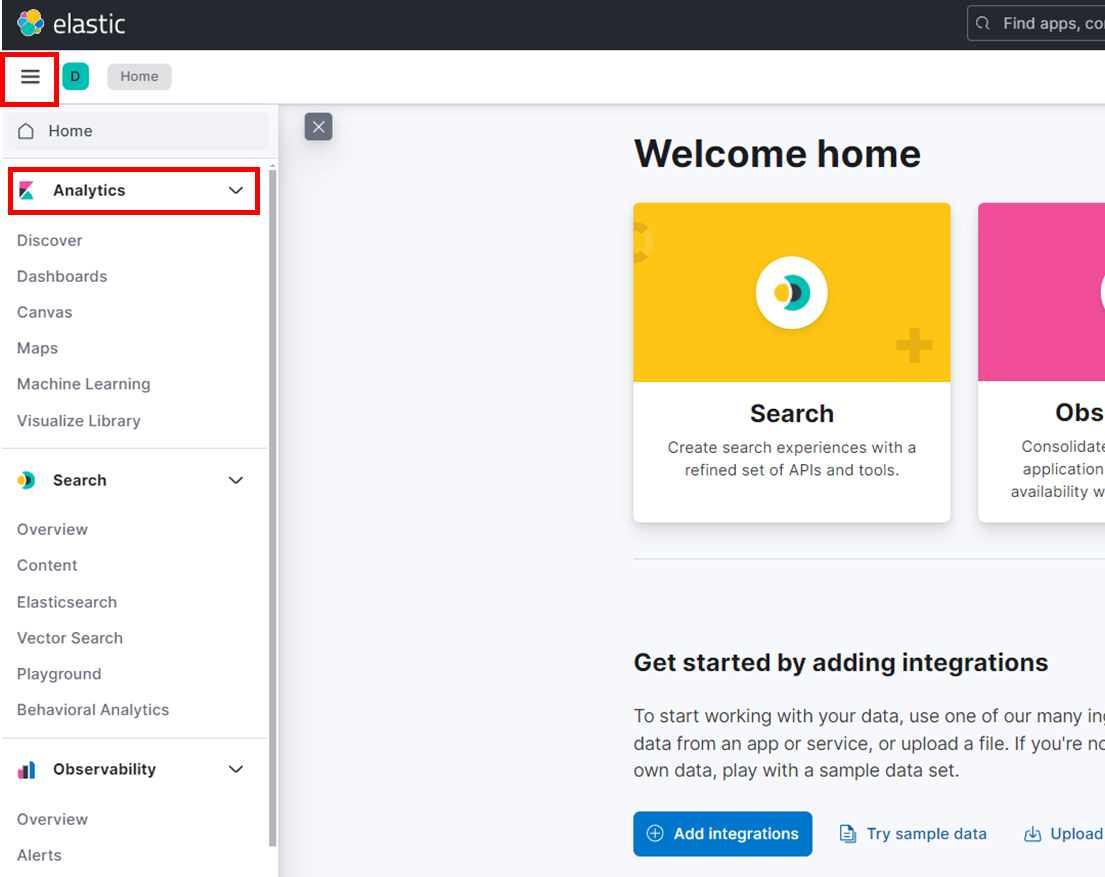Click the Kibana Analytics icon
Image resolution: width=1105 pixels, height=877 pixels.
27,190
